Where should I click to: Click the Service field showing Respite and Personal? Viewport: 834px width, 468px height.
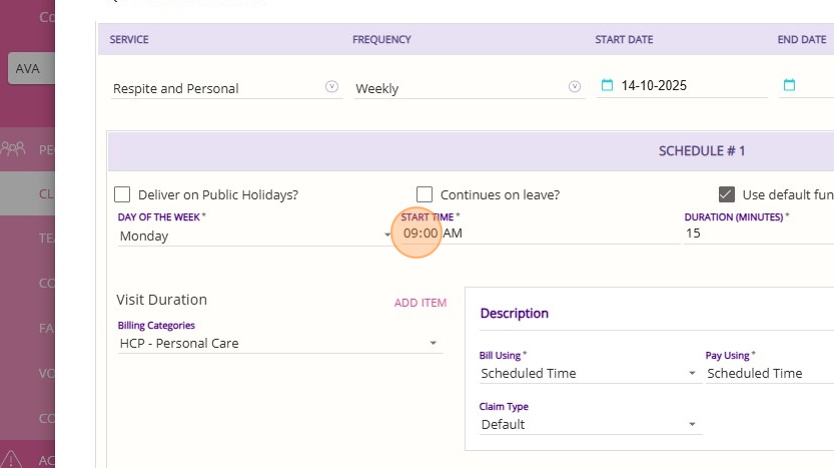[x=216, y=88]
